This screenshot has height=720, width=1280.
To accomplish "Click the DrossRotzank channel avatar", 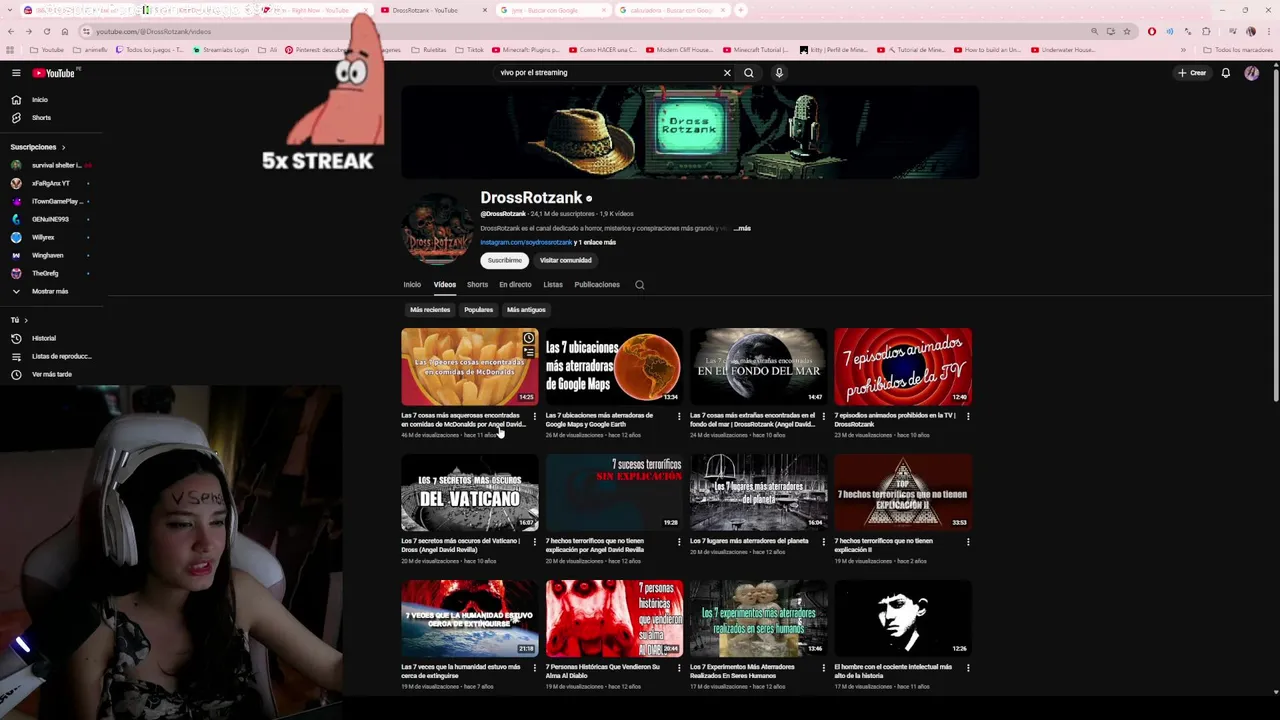I will (x=437, y=229).
